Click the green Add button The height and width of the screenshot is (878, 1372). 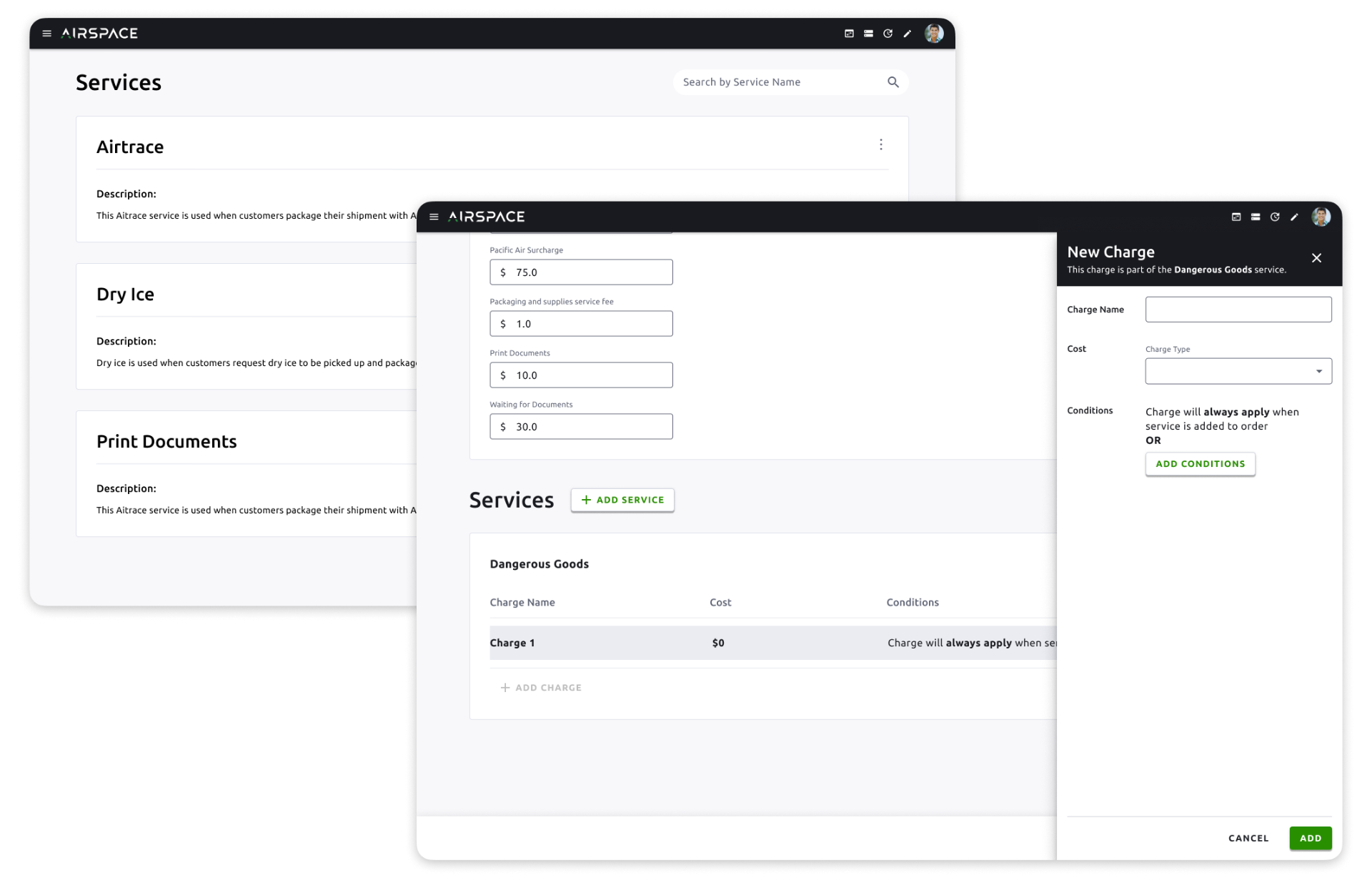1311,838
